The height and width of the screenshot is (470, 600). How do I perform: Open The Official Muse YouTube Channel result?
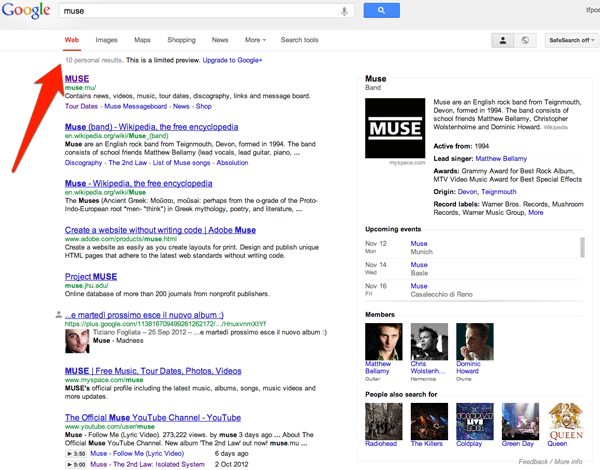(x=153, y=418)
